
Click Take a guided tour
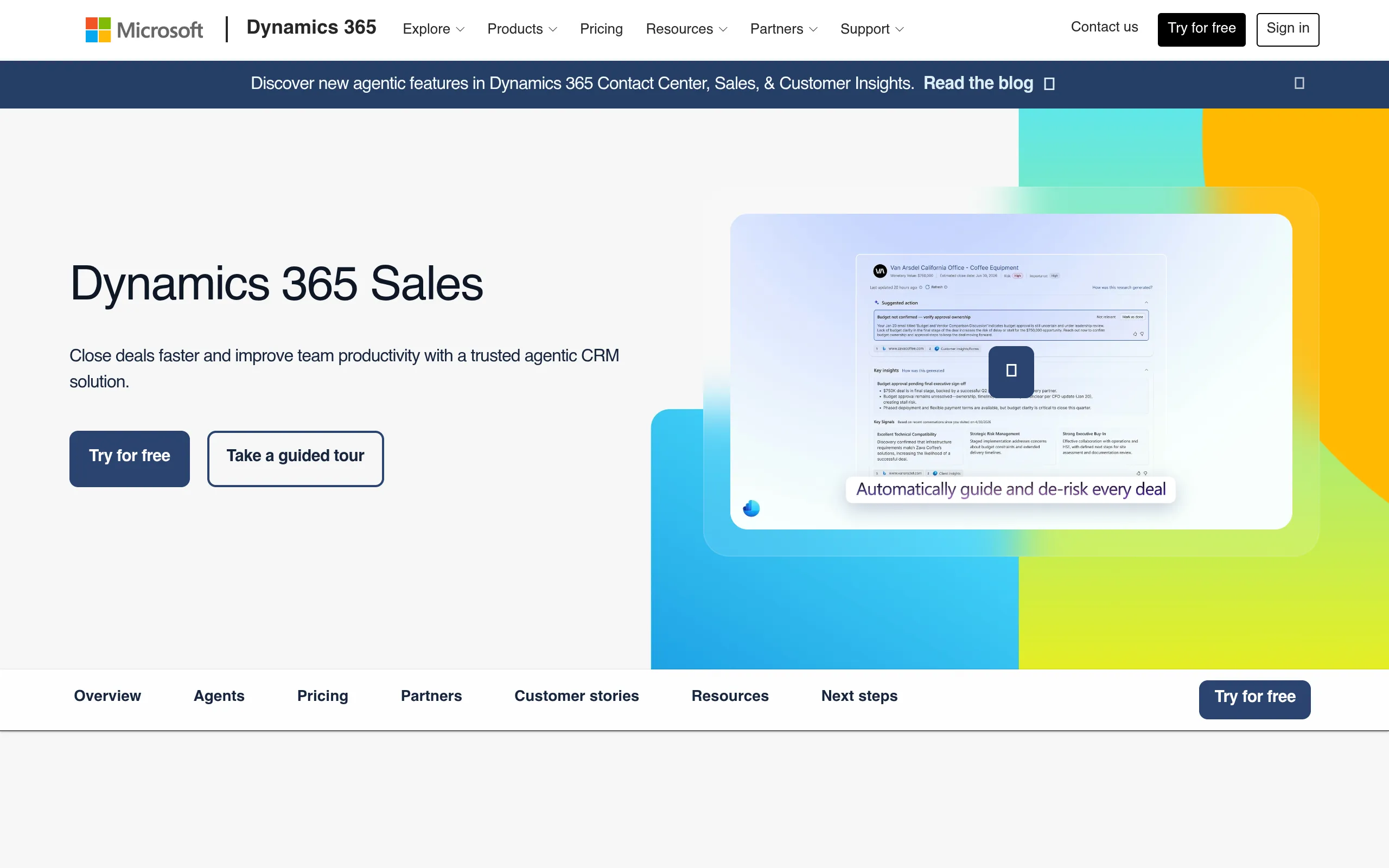296,459
